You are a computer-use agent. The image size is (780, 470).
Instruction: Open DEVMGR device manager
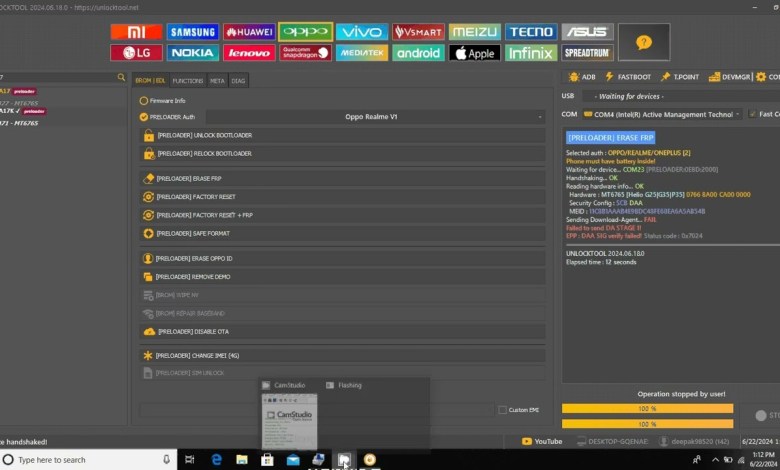[730, 77]
